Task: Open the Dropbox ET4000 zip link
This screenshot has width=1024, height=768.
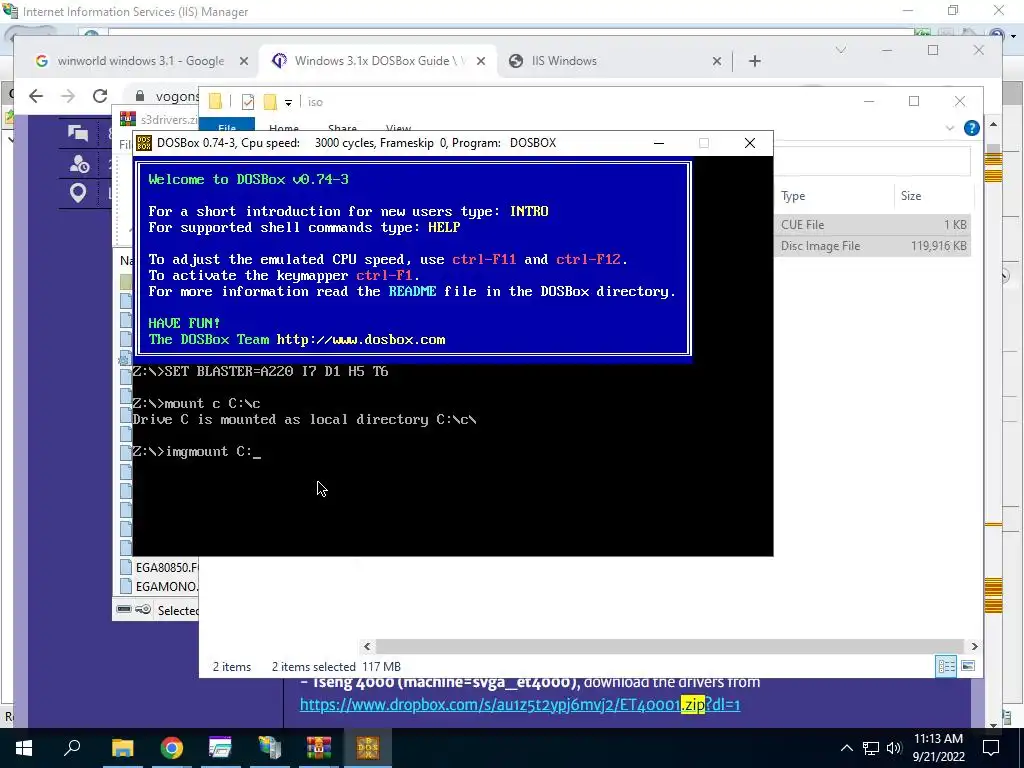Action: [x=520, y=705]
